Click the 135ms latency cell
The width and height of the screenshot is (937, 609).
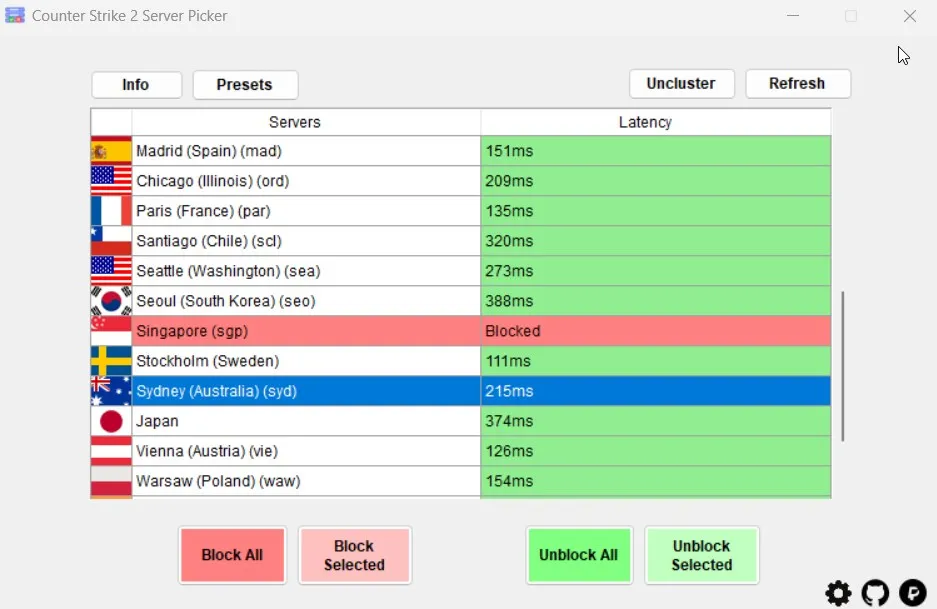[x=656, y=211]
